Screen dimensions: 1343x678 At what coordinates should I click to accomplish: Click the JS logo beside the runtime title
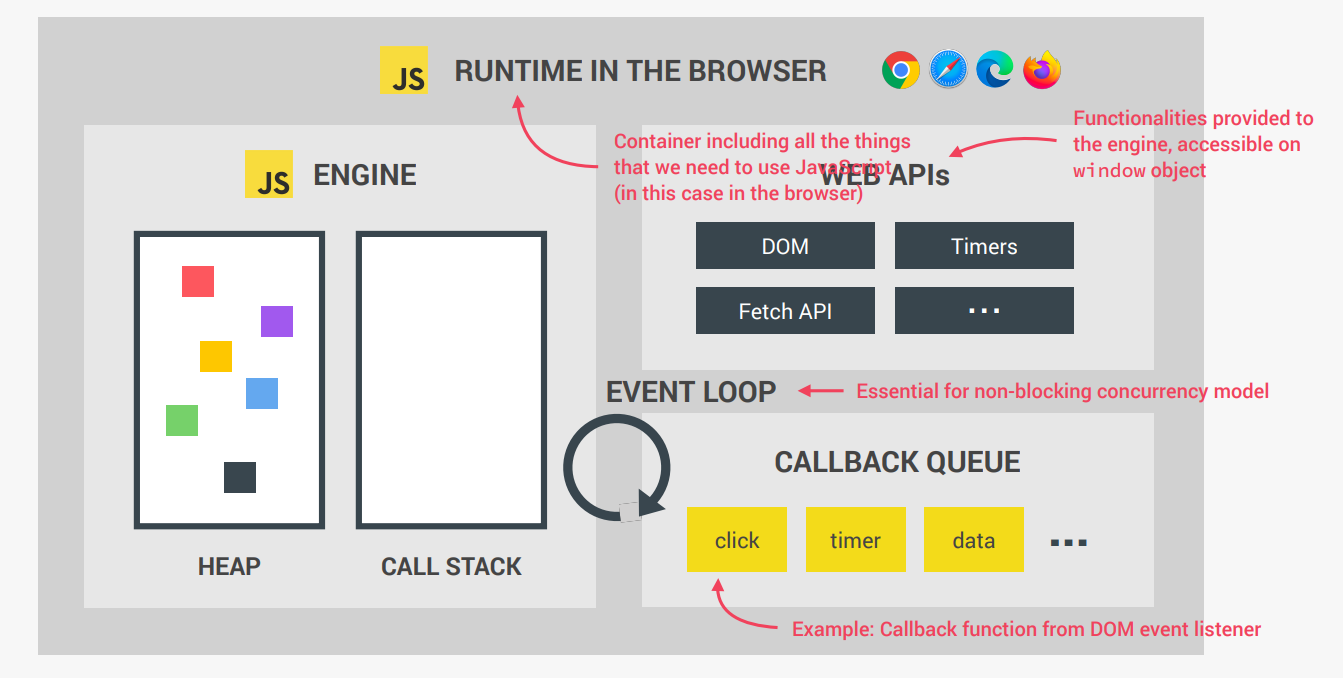403,71
